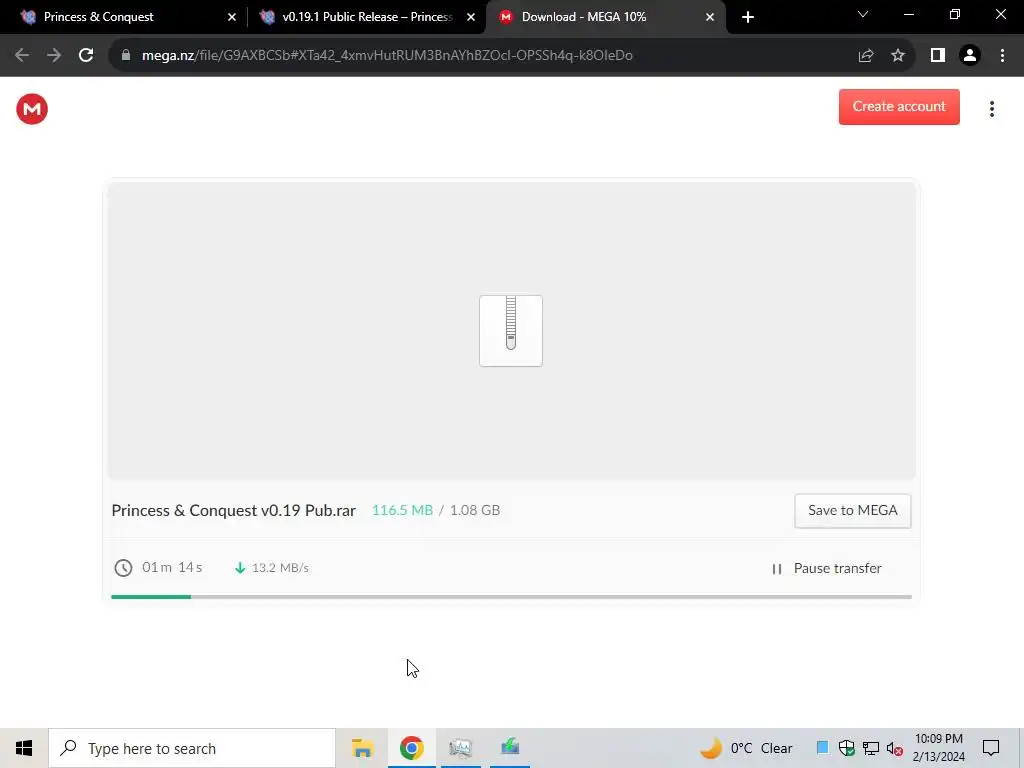This screenshot has height=768, width=1024.
Task: Open the Windows Start menu
Action: coord(24,748)
